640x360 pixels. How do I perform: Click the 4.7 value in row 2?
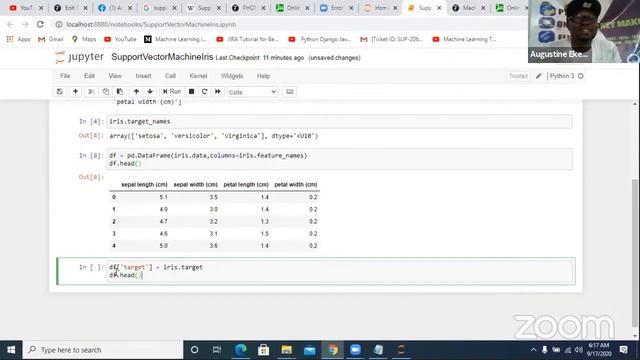[x=164, y=222]
